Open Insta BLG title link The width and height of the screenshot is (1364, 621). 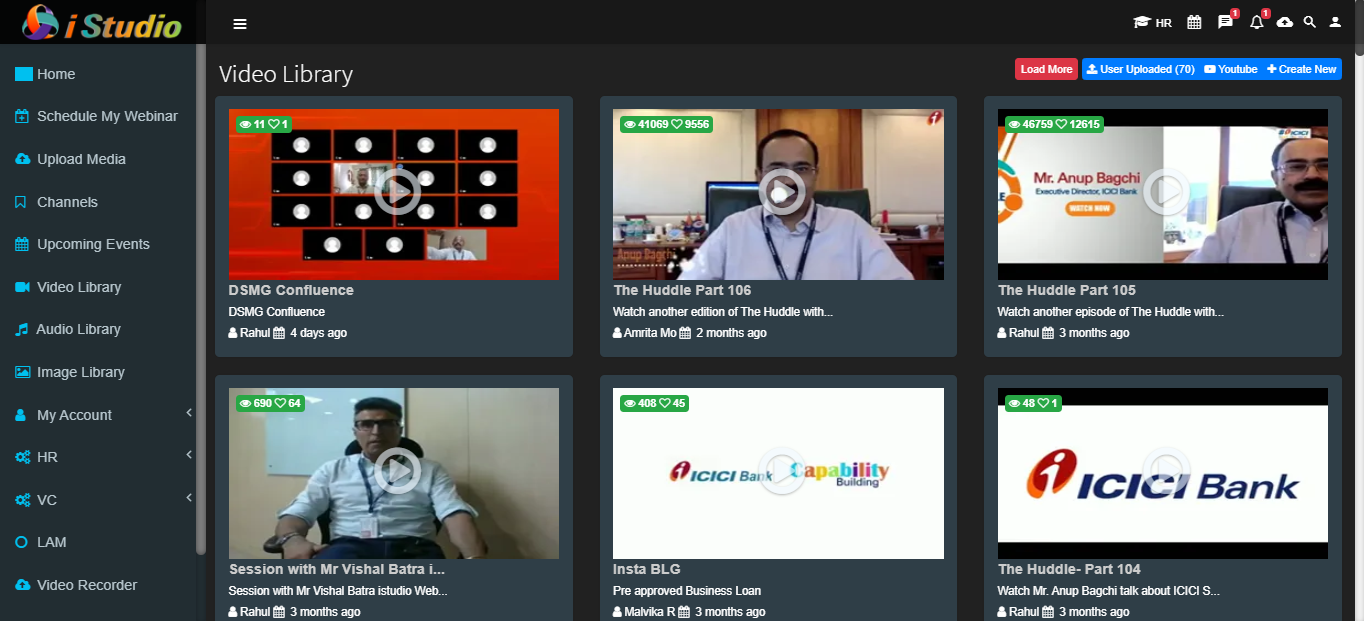pos(647,569)
